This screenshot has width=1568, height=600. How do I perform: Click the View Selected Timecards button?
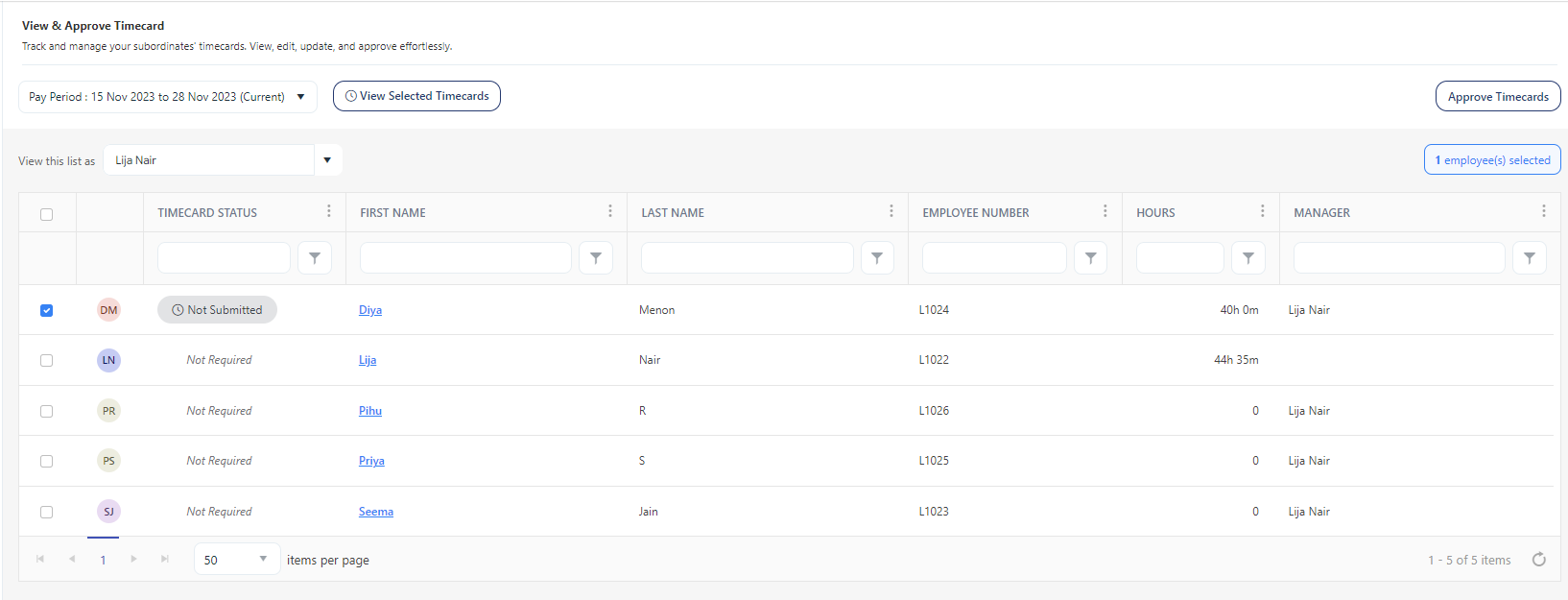(416, 96)
